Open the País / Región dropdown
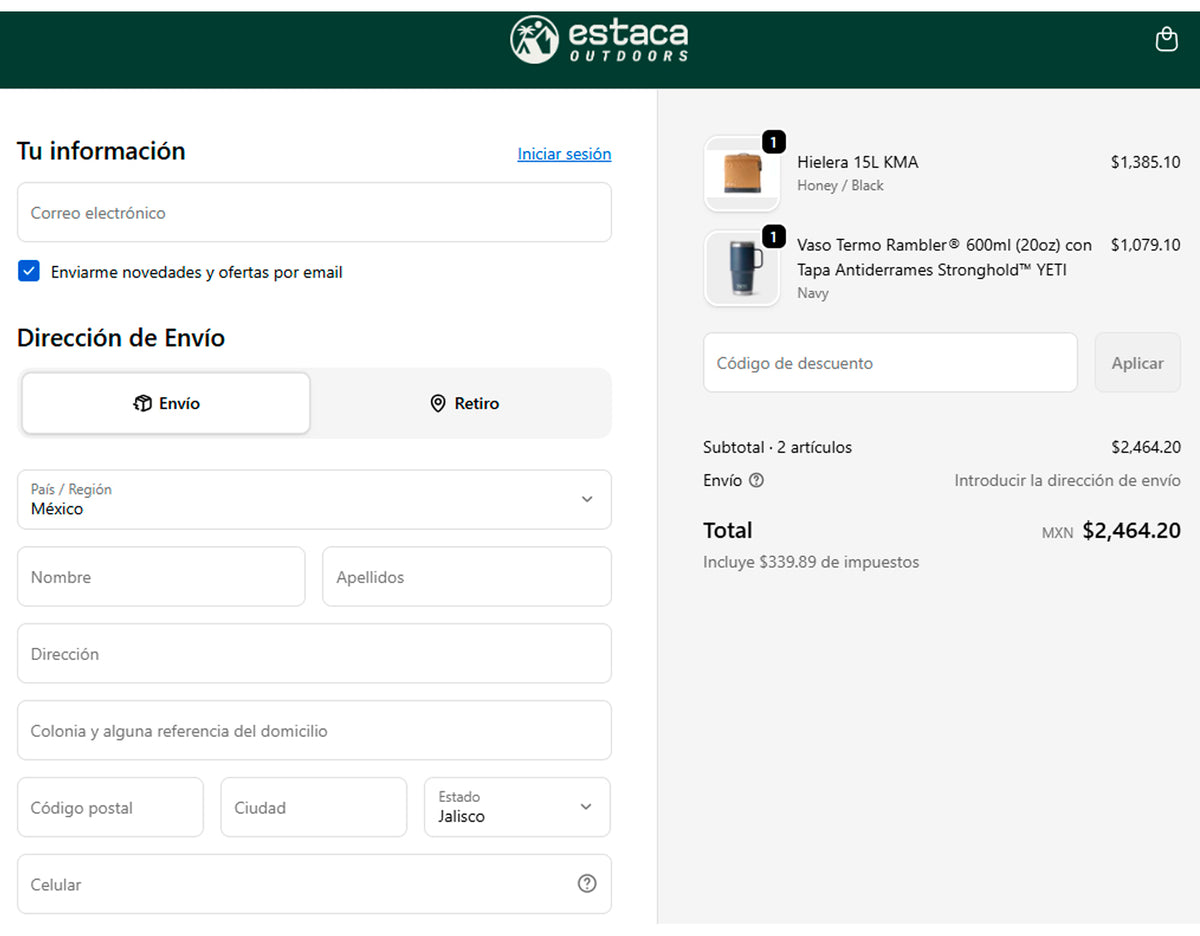The height and width of the screenshot is (936, 1200). pos(314,500)
